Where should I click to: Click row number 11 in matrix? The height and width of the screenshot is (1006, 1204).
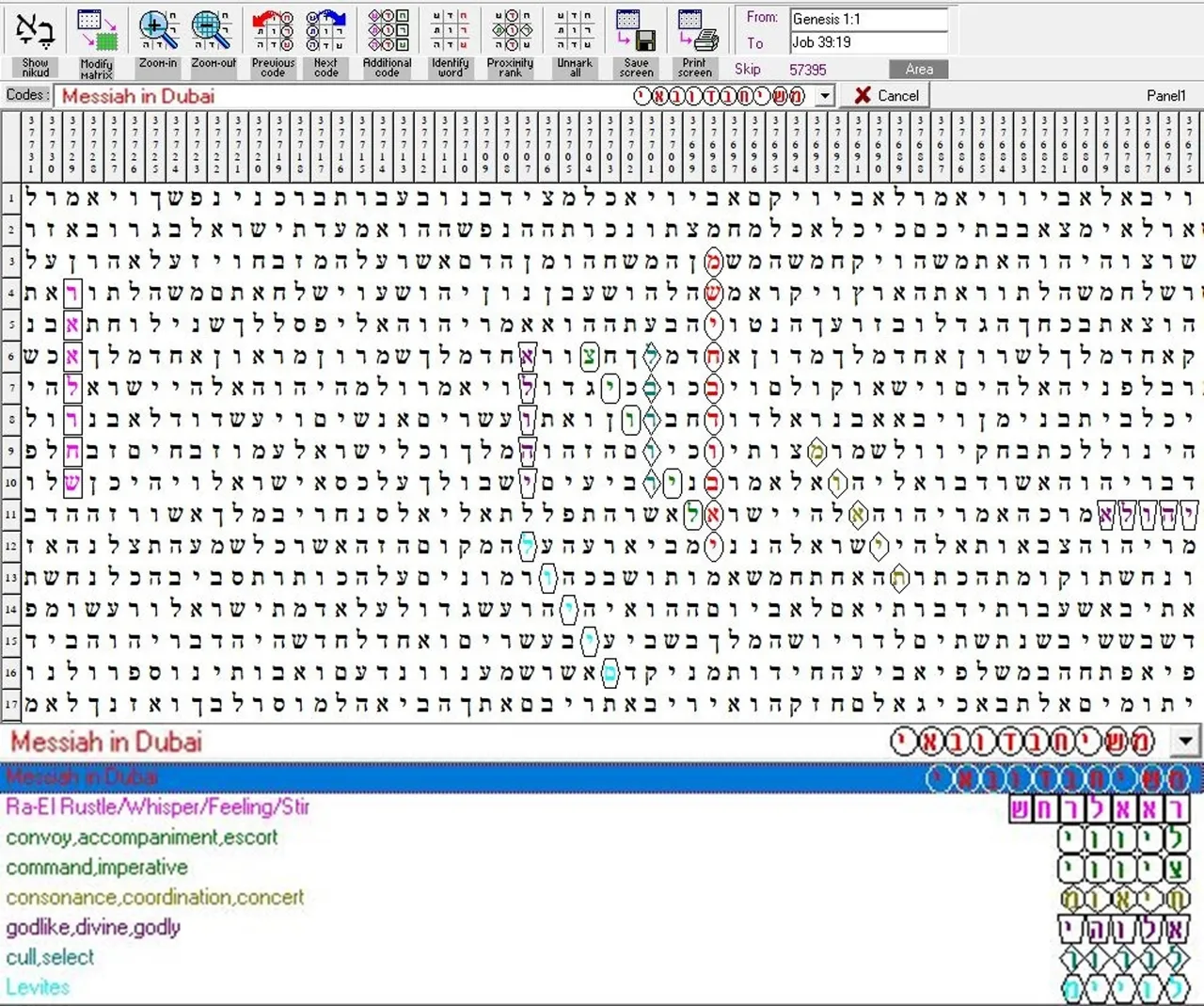click(x=10, y=515)
